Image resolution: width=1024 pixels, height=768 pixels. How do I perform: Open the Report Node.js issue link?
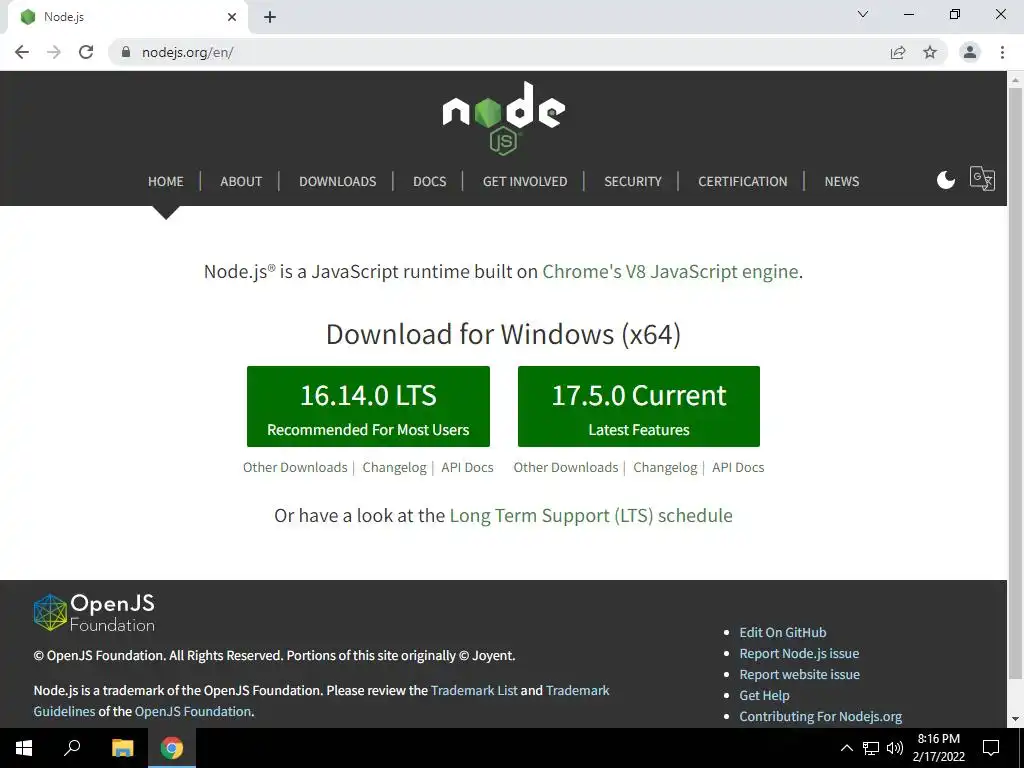click(x=799, y=653)
